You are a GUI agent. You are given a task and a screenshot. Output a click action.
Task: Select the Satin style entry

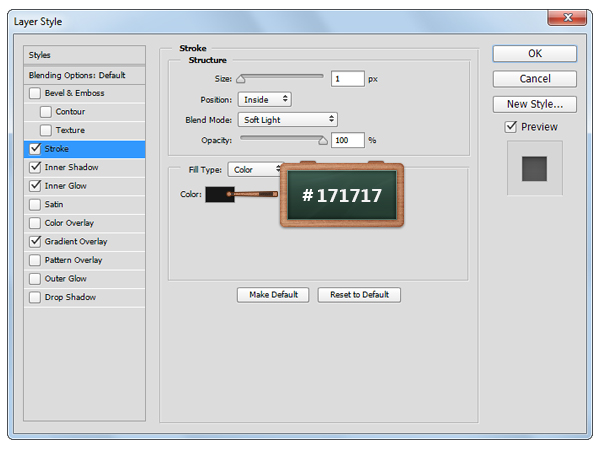pos(54,204)
